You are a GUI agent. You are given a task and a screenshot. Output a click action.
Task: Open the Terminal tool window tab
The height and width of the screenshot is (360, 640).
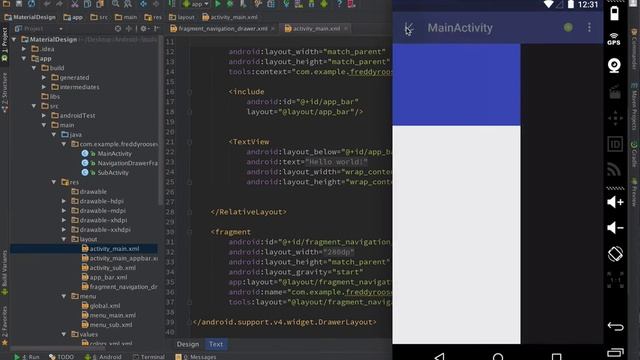tap(149, 357)
